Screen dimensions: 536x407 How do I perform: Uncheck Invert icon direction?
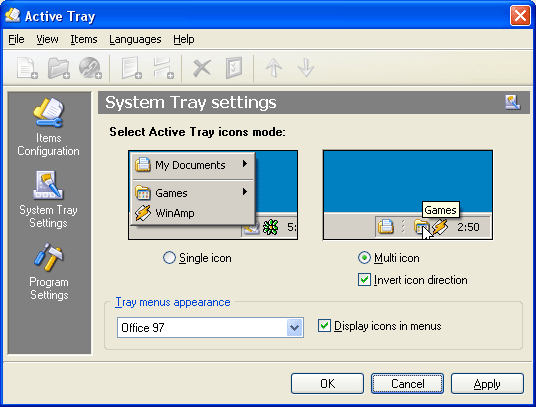(x=364, y=280)
